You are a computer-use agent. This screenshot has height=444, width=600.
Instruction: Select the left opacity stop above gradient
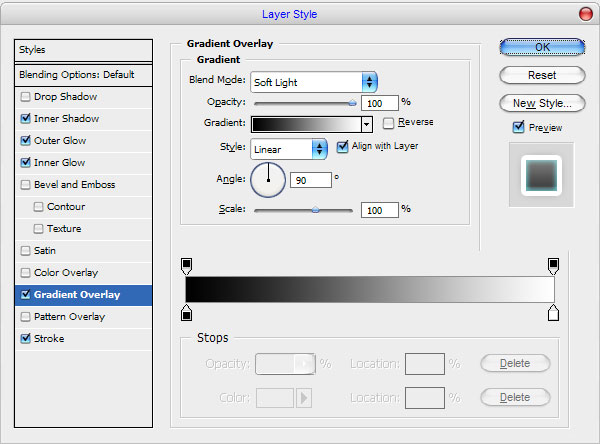(x=186, y=266)
